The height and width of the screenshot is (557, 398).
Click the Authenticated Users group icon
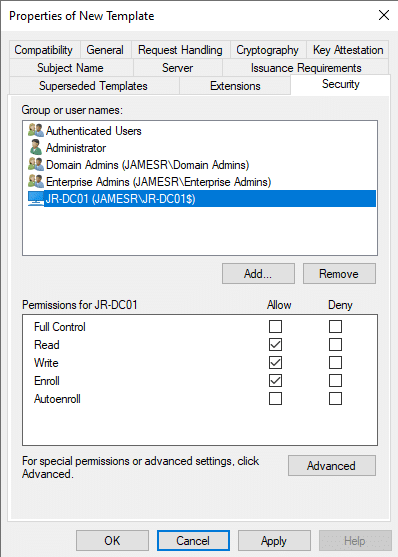pyautogui.click(x=36, y=130)
